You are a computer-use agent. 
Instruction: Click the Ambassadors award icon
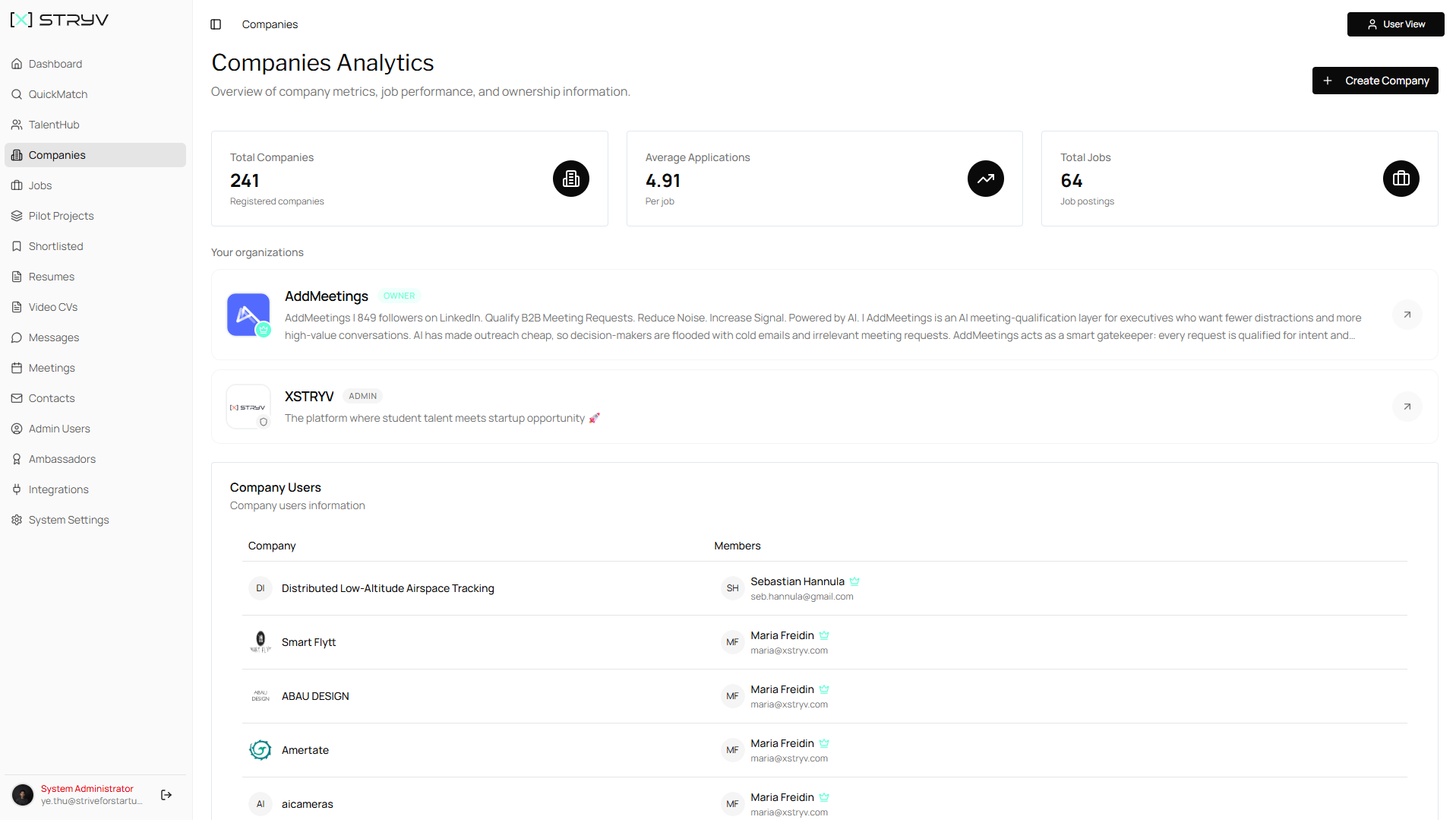point(17,459)
